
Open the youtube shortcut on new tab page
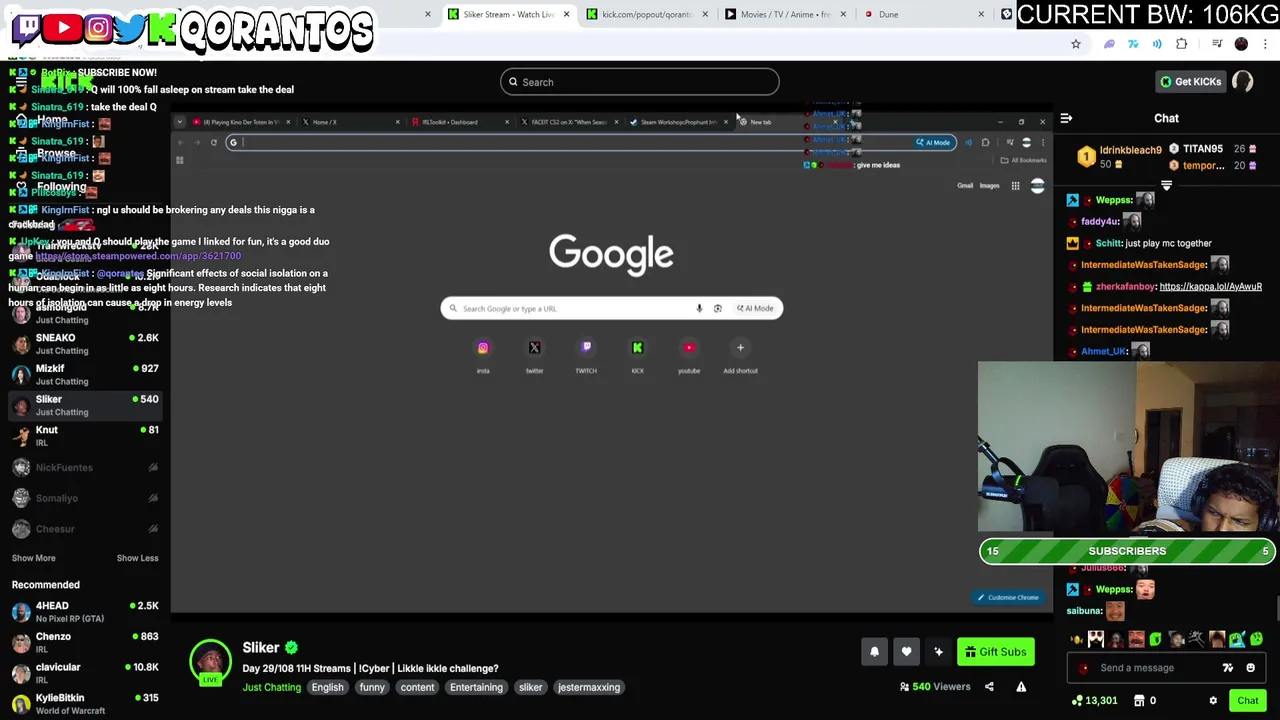tap(689, 356)
